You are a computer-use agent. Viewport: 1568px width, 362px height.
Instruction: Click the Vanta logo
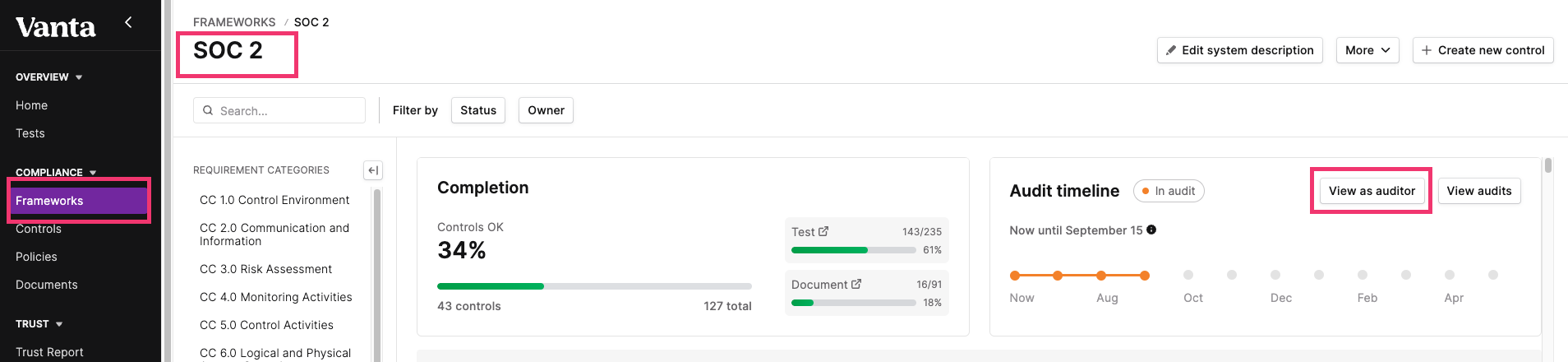(55, 27)
